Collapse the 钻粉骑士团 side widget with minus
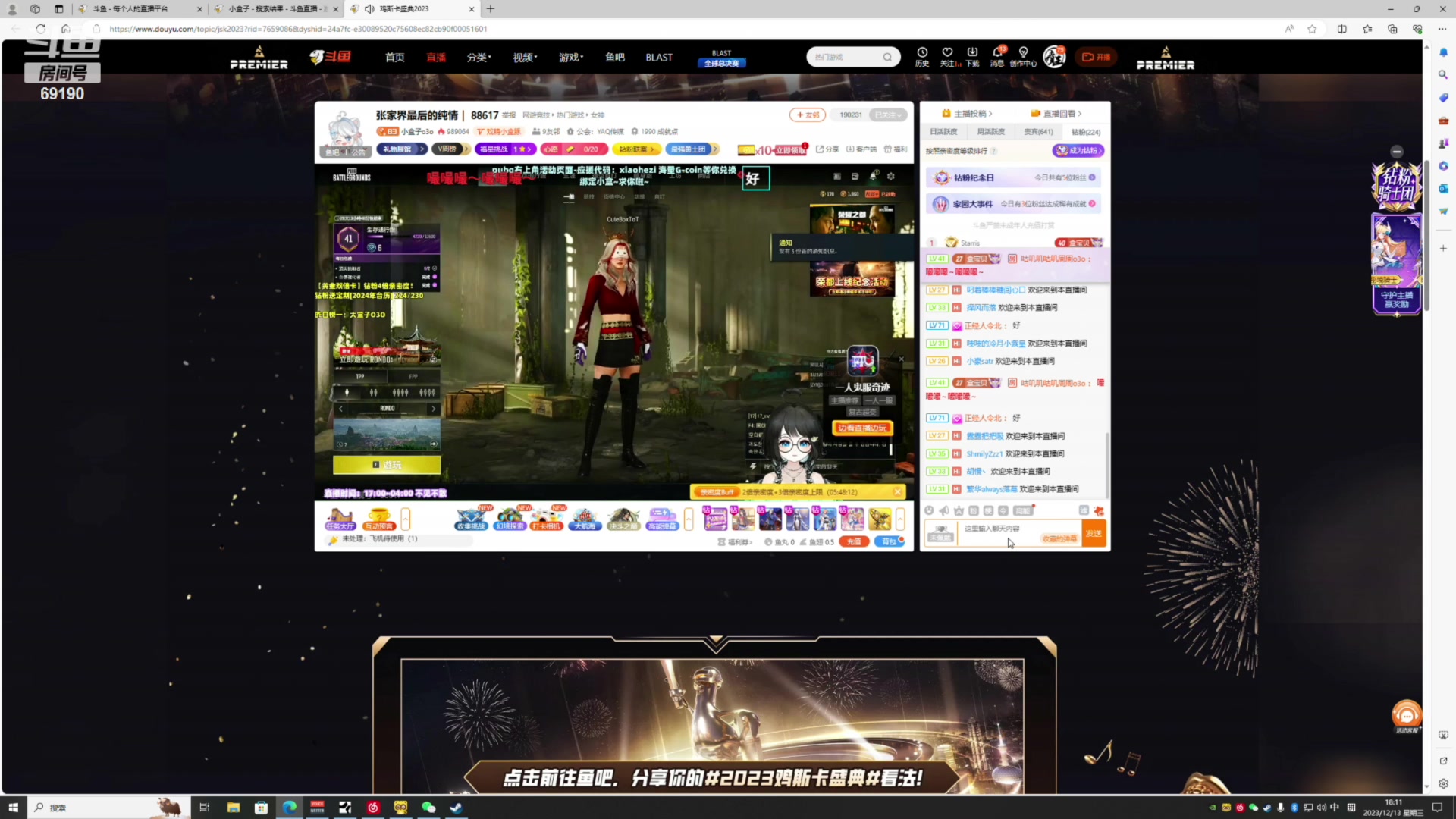 1397,152
